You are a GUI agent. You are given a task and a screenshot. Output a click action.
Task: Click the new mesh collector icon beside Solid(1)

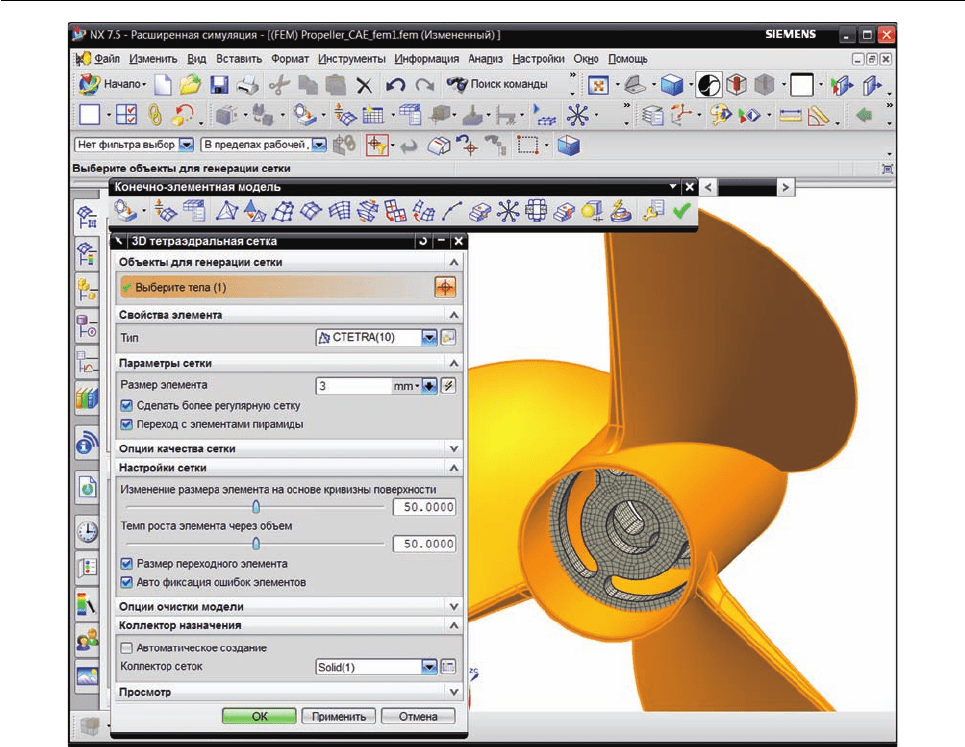pyautogui.click(x=449, y=666)
